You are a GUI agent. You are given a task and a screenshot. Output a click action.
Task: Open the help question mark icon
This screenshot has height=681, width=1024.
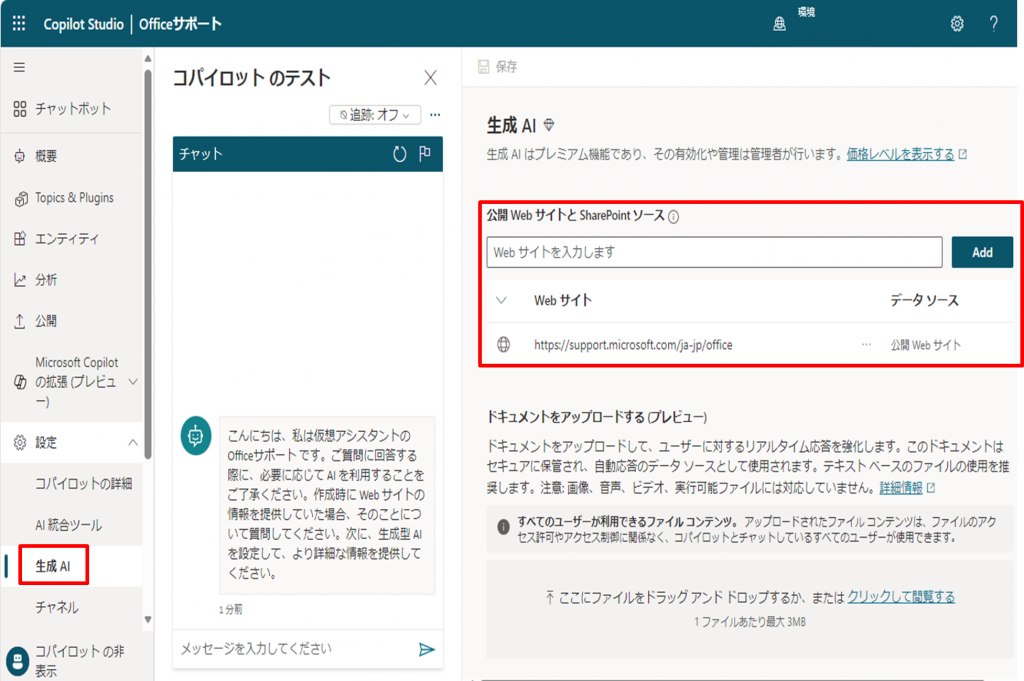[993, 24]
